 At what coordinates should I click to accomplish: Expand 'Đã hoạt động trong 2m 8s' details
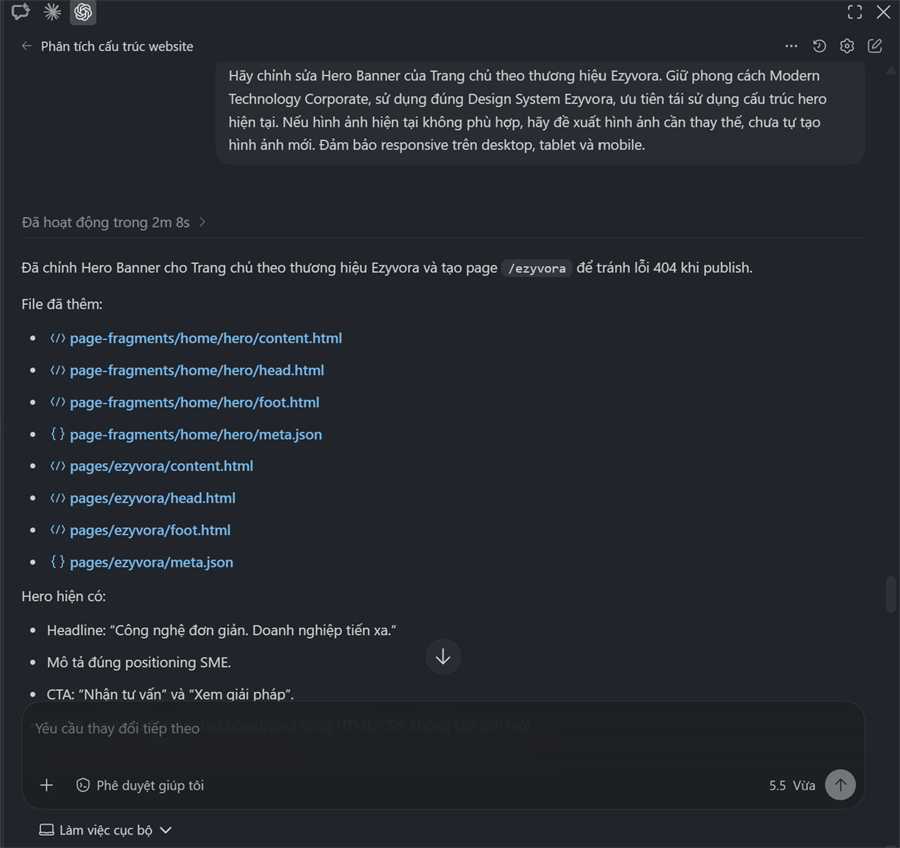114,222
